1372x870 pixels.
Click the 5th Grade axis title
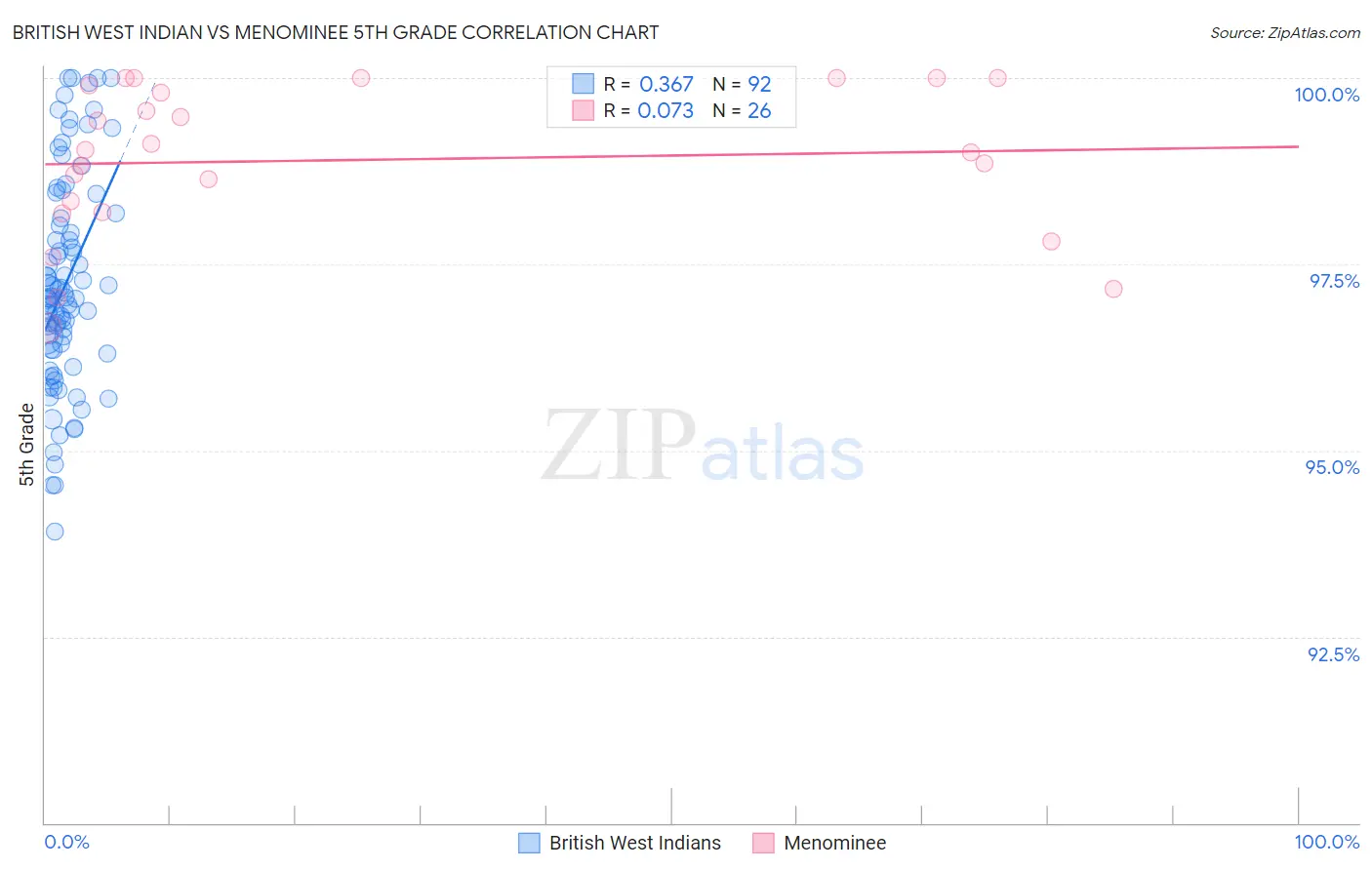coord(26,445)
